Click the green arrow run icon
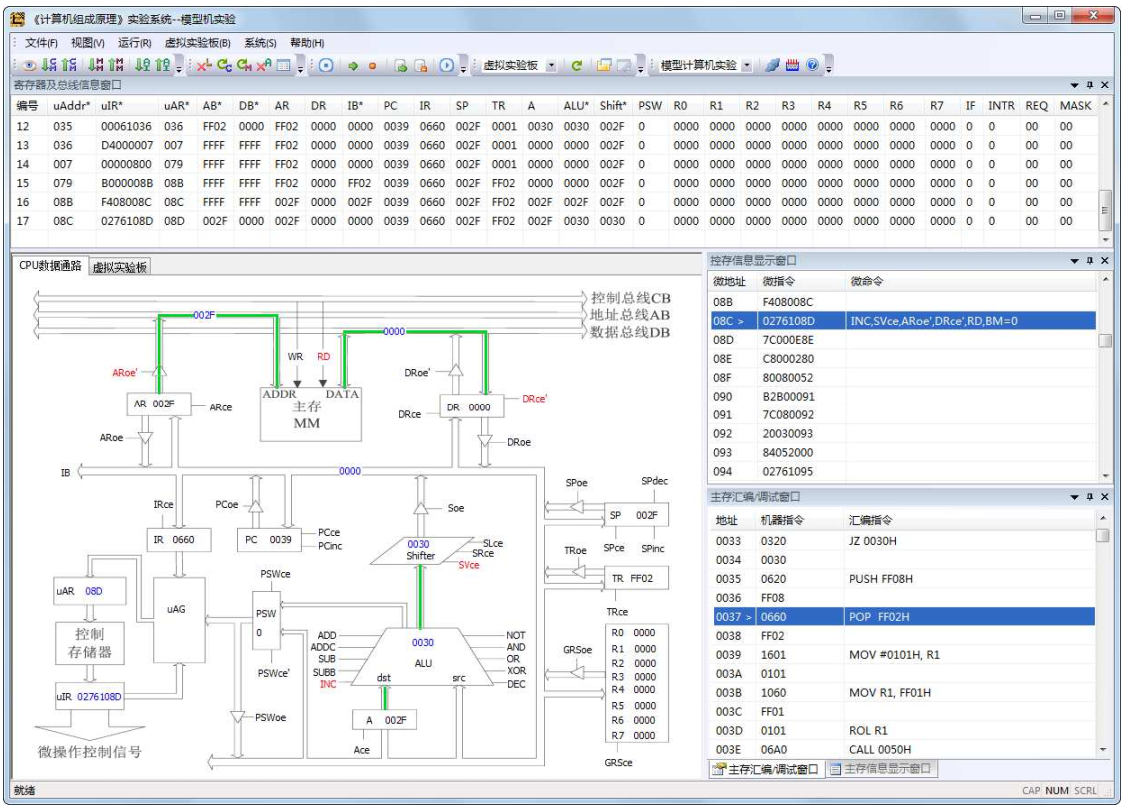This screenshot has width=1123, height=811. click(x=353, y=65)
